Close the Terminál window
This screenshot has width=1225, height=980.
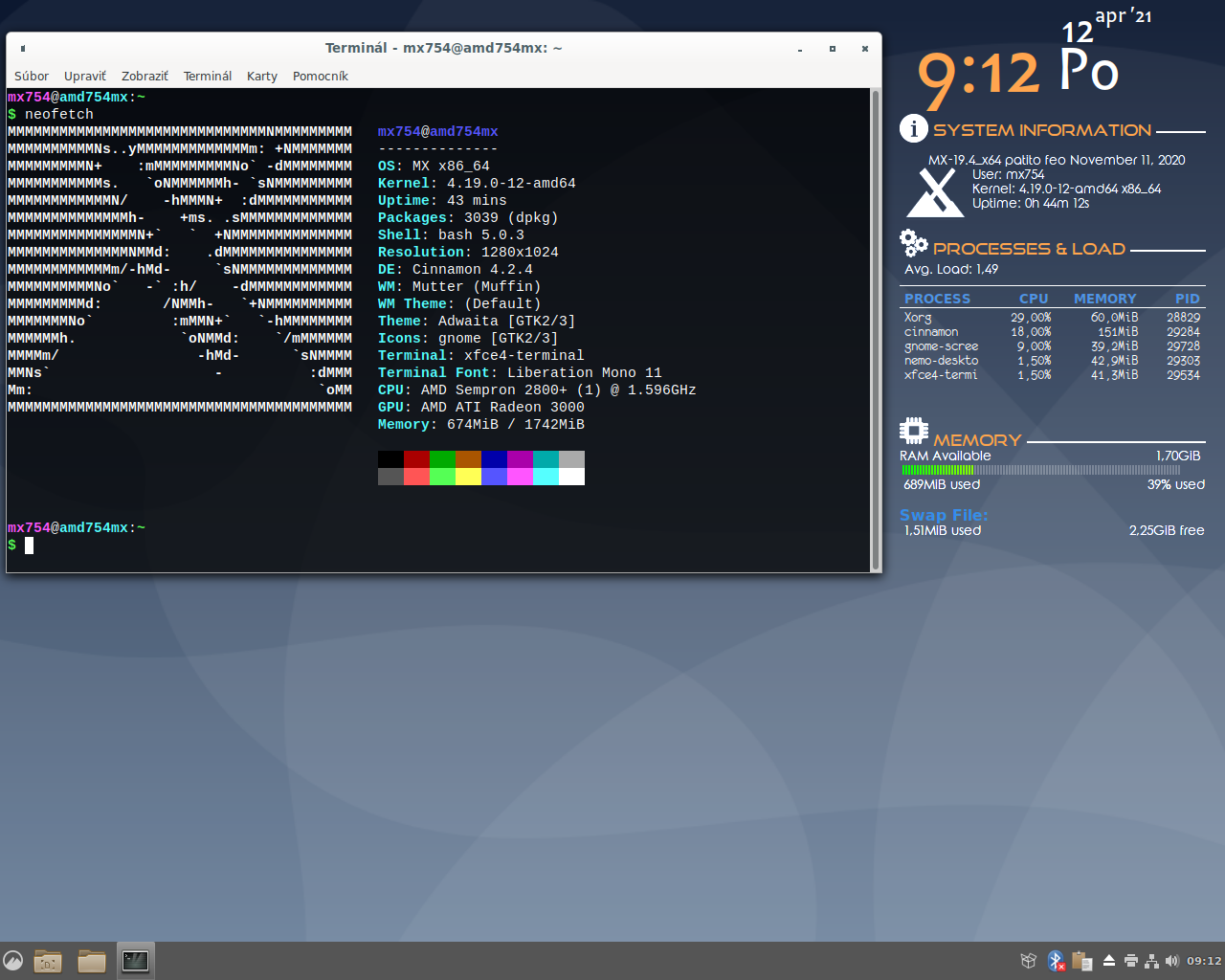pos(865,48)
